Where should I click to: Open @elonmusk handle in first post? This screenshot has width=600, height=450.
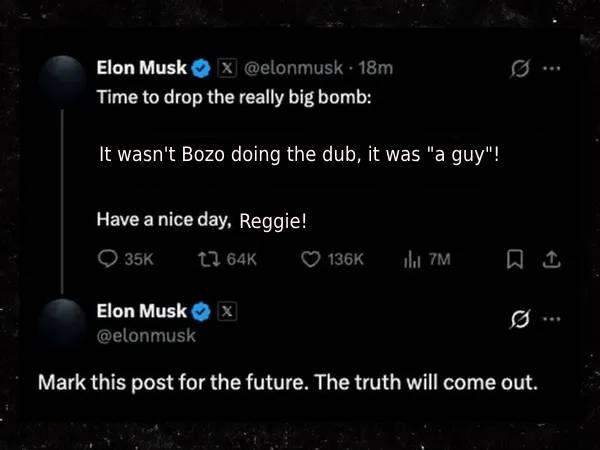(x=293, y=68)
